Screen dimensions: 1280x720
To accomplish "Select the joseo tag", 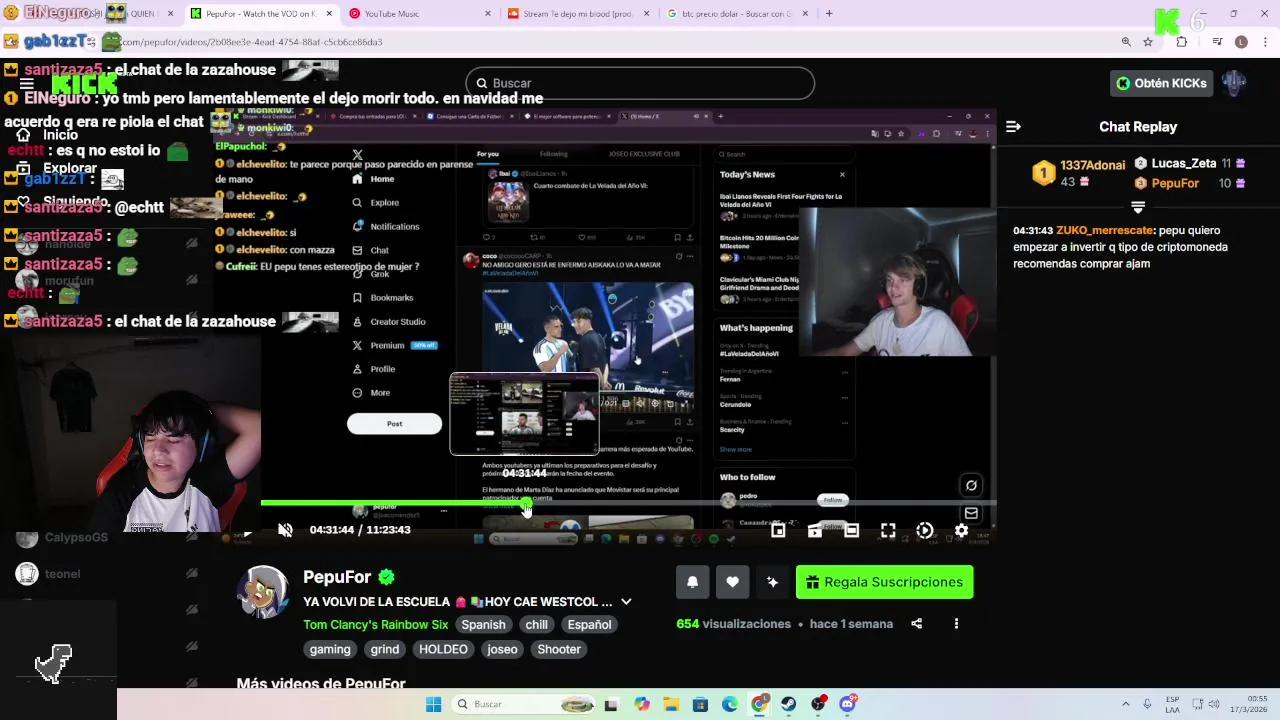I will pyautogui.click(x=502, y=650).
